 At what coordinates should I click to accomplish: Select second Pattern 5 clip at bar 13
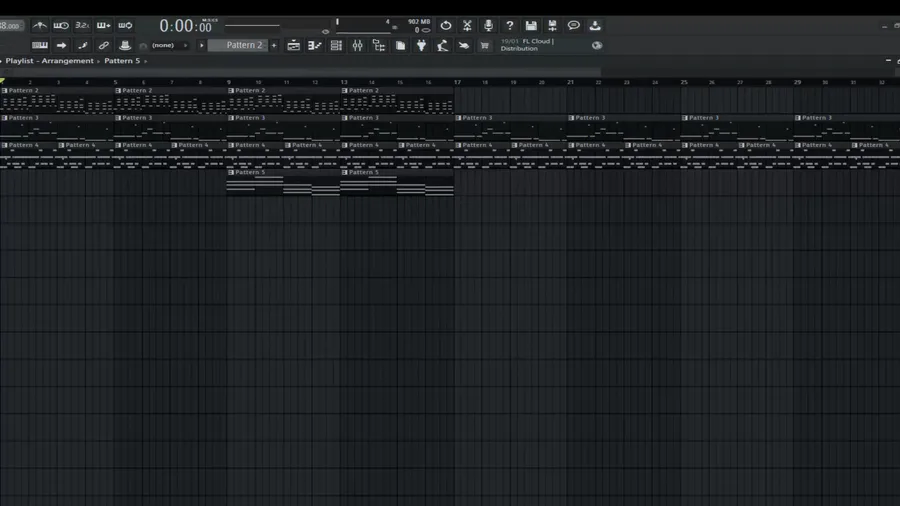point(397,182)
